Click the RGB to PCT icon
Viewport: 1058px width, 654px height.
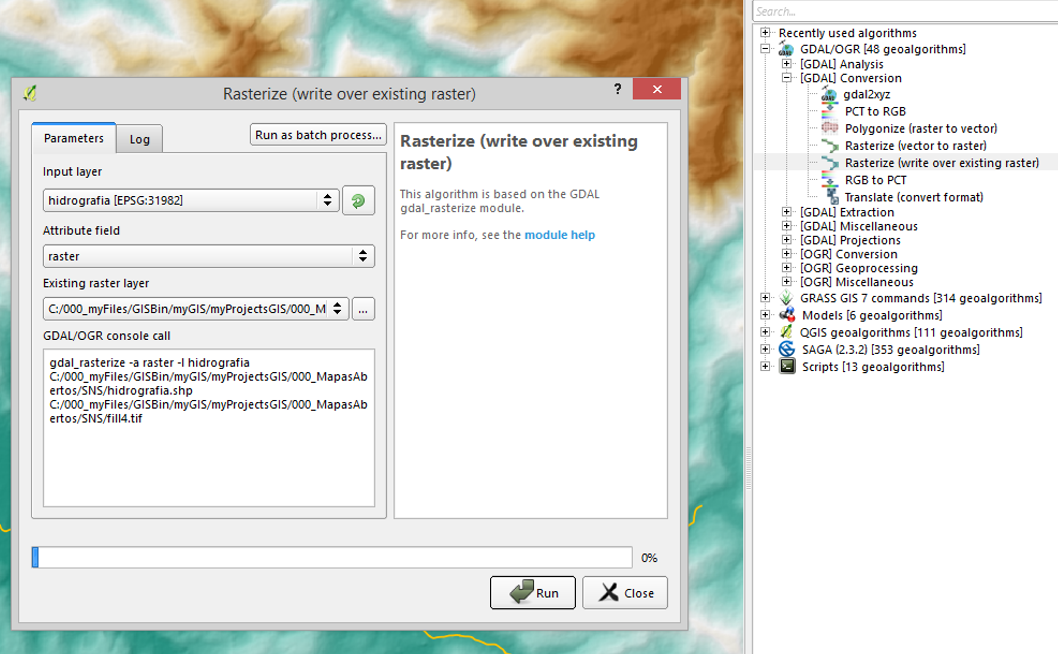tap(829, 180)
